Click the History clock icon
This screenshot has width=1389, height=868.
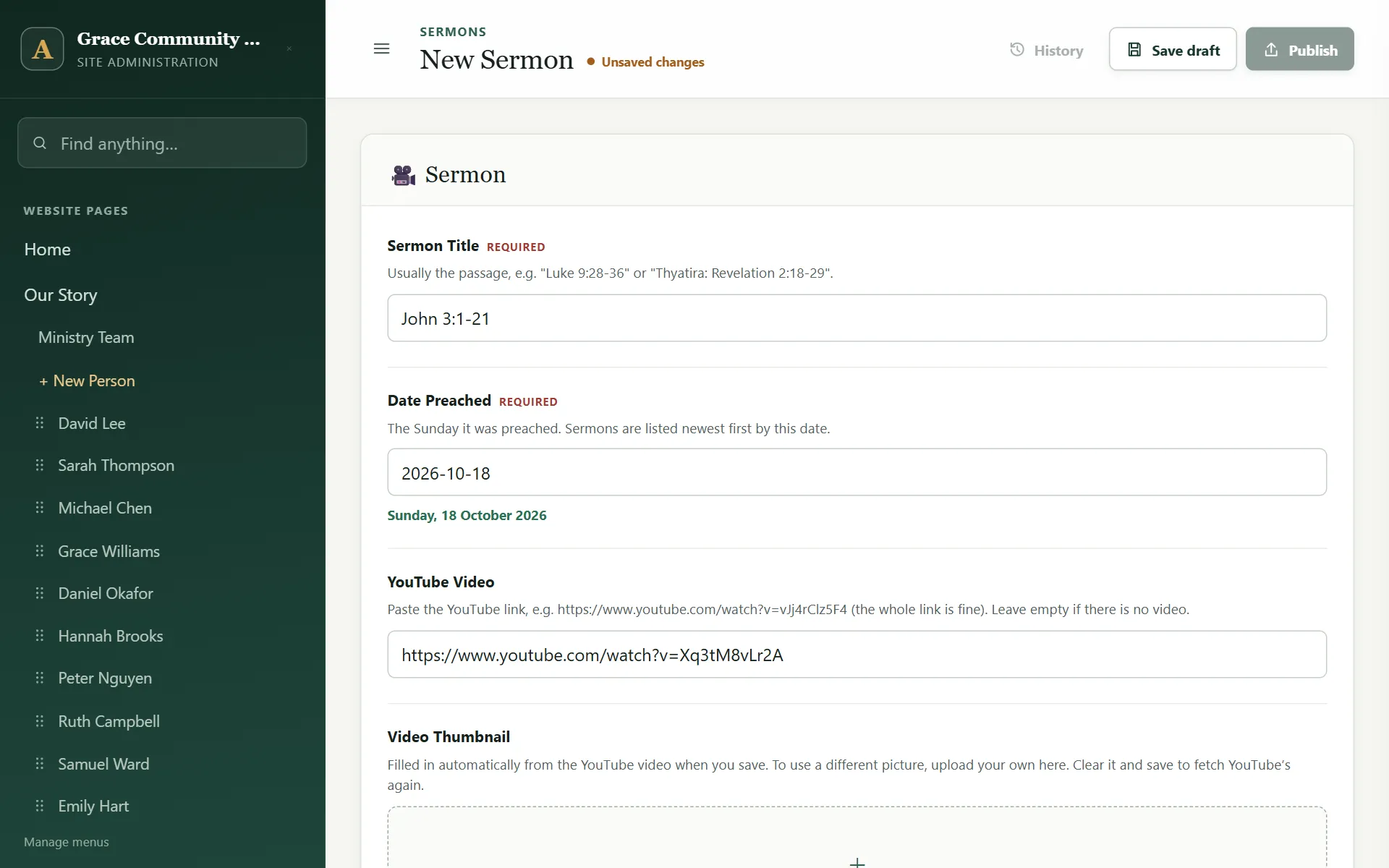1017,49
